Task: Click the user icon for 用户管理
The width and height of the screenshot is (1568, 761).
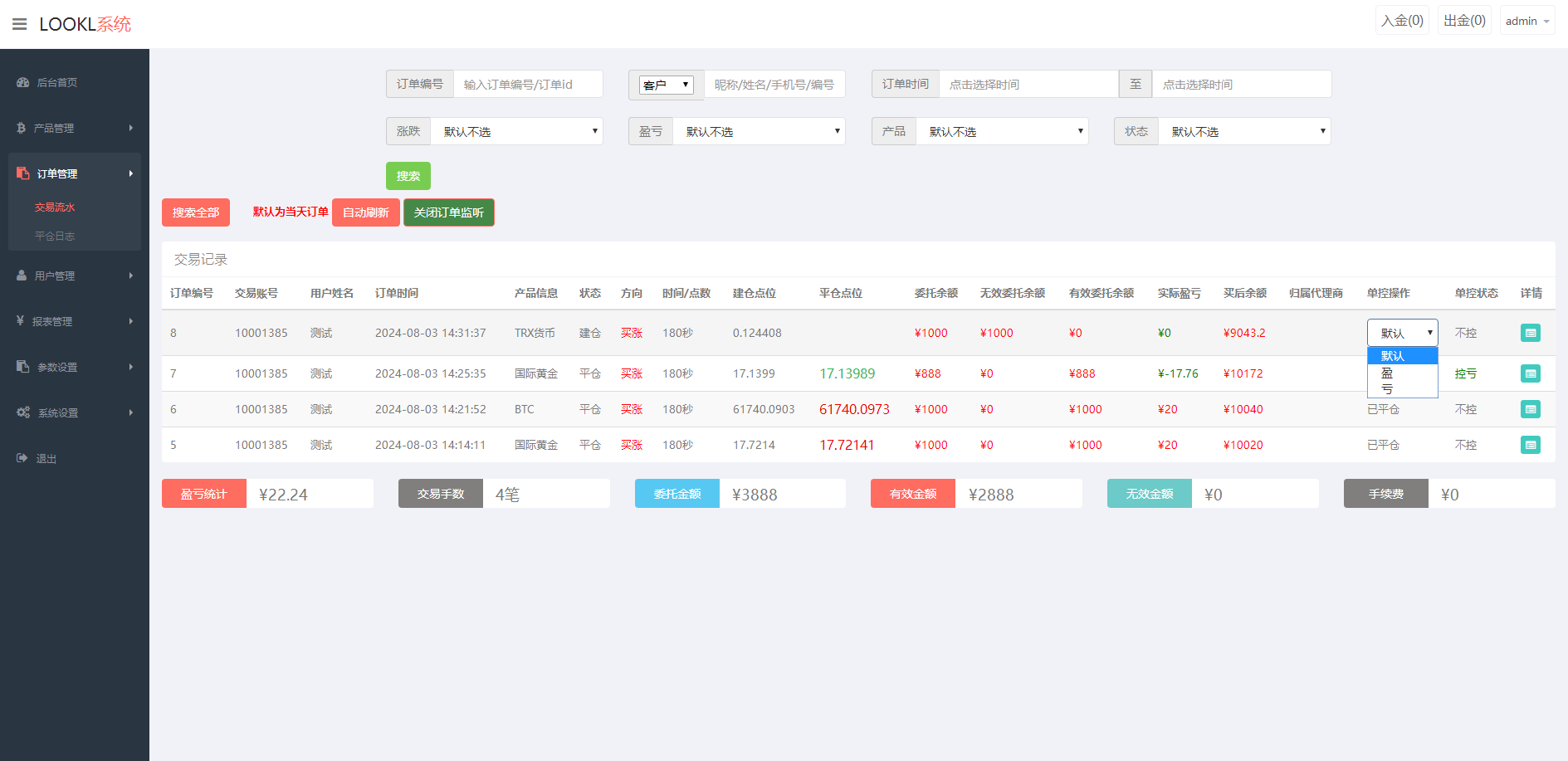Action: (22, 276)
